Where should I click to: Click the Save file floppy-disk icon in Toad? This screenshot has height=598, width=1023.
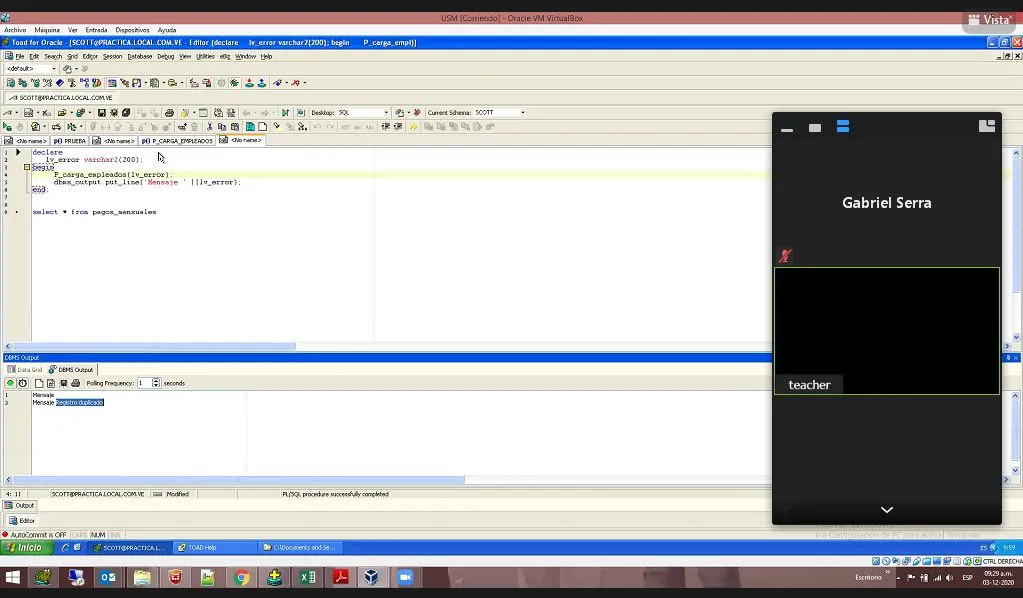click(x=102, y=113)
